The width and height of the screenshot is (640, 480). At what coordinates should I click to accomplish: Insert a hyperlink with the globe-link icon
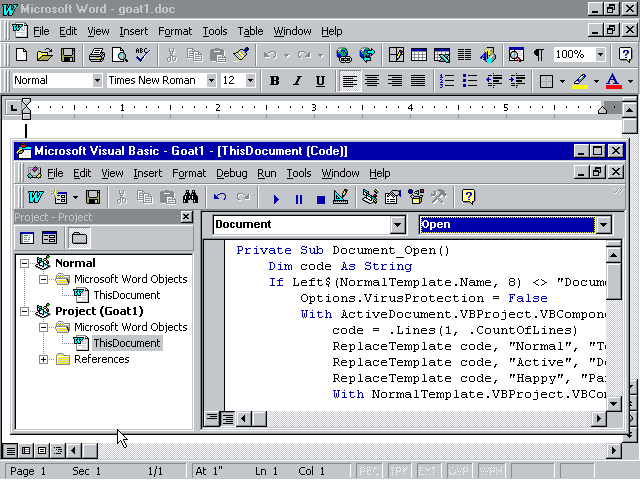coord(344,54)
